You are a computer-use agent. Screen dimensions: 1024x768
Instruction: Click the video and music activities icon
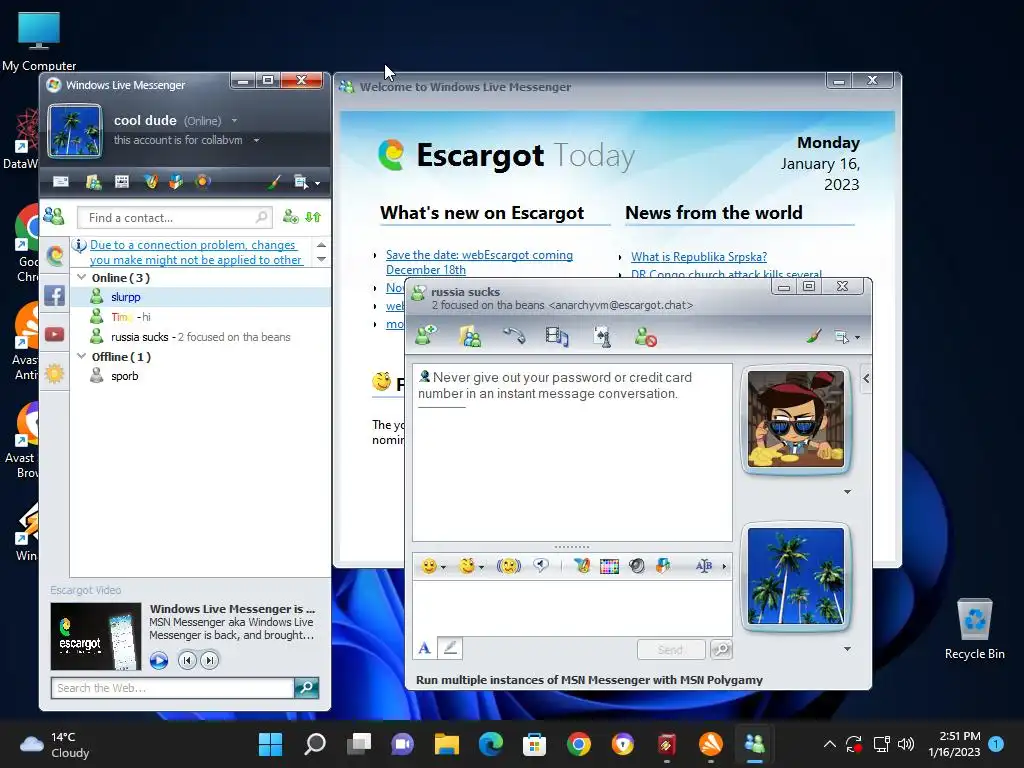tap(557, 336)
